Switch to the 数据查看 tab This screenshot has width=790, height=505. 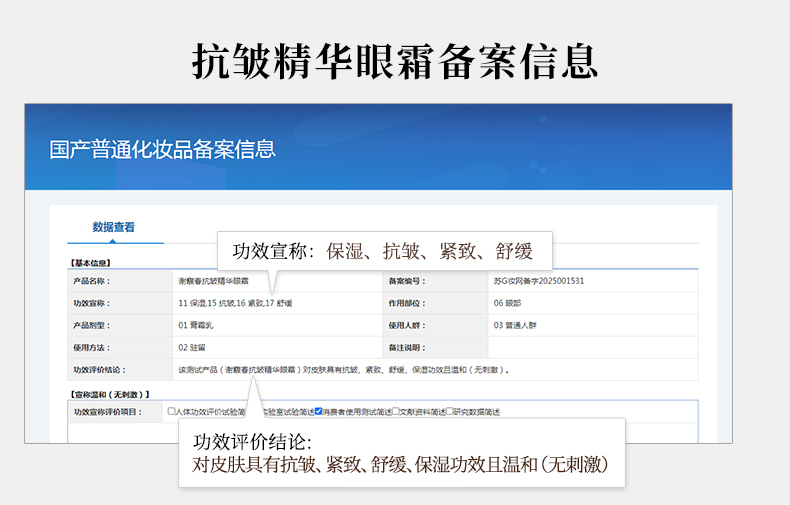pos(113,227)
